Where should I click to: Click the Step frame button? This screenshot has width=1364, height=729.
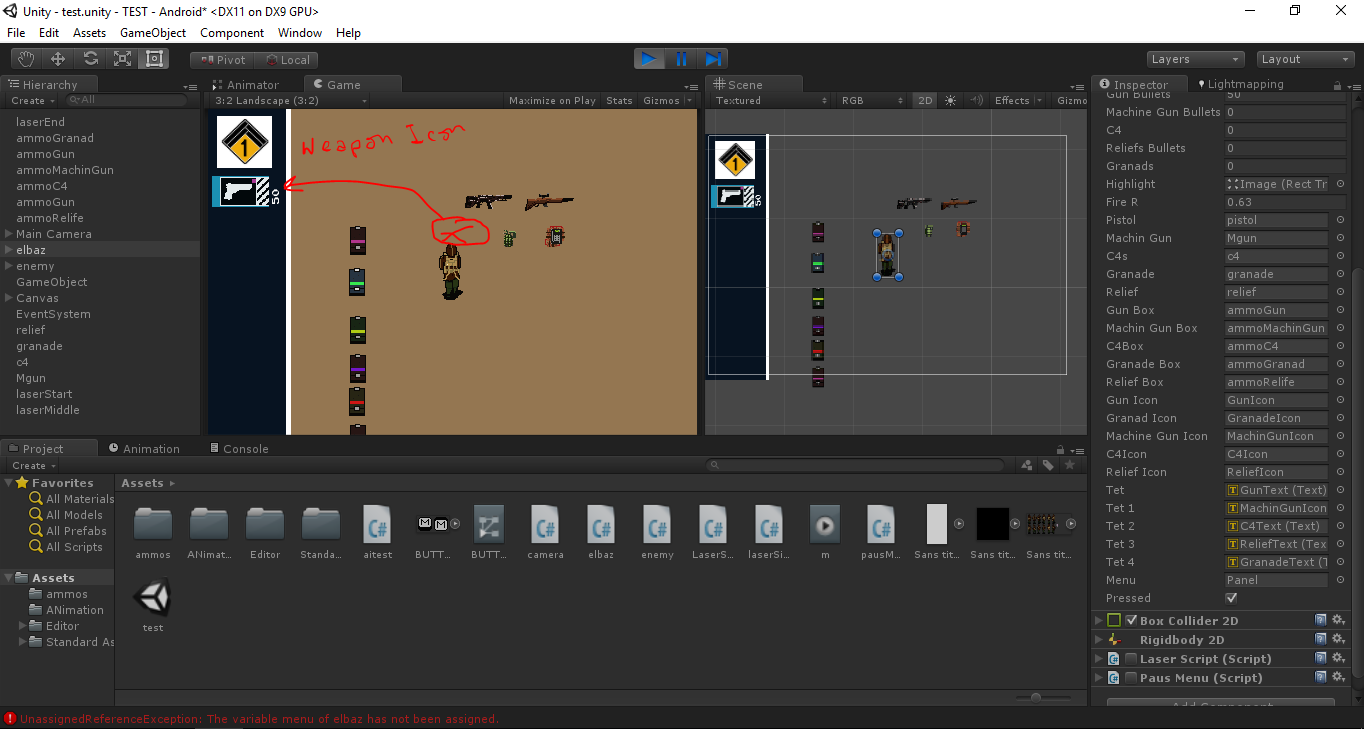tap(713, 59)
